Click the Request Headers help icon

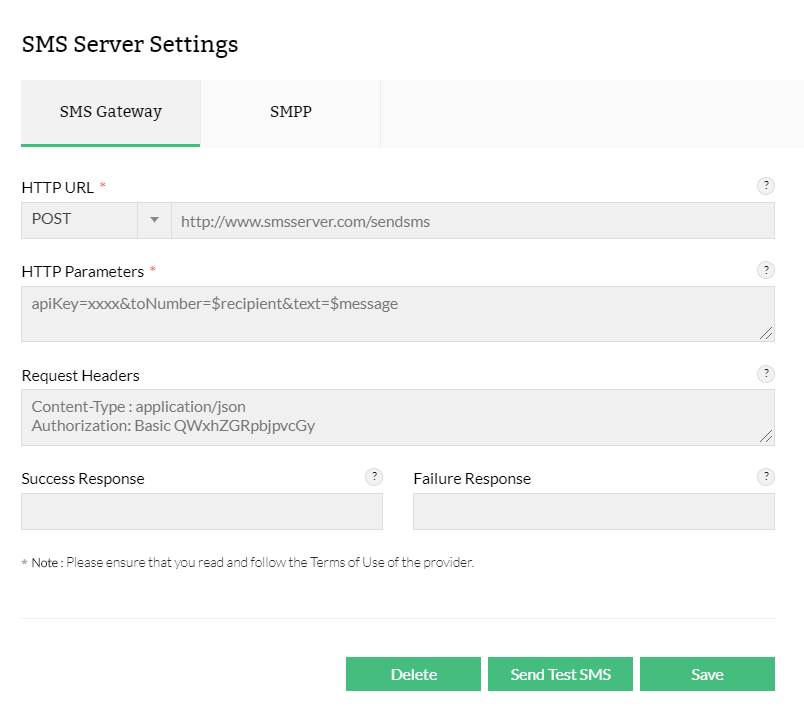(x=766, y=374)
